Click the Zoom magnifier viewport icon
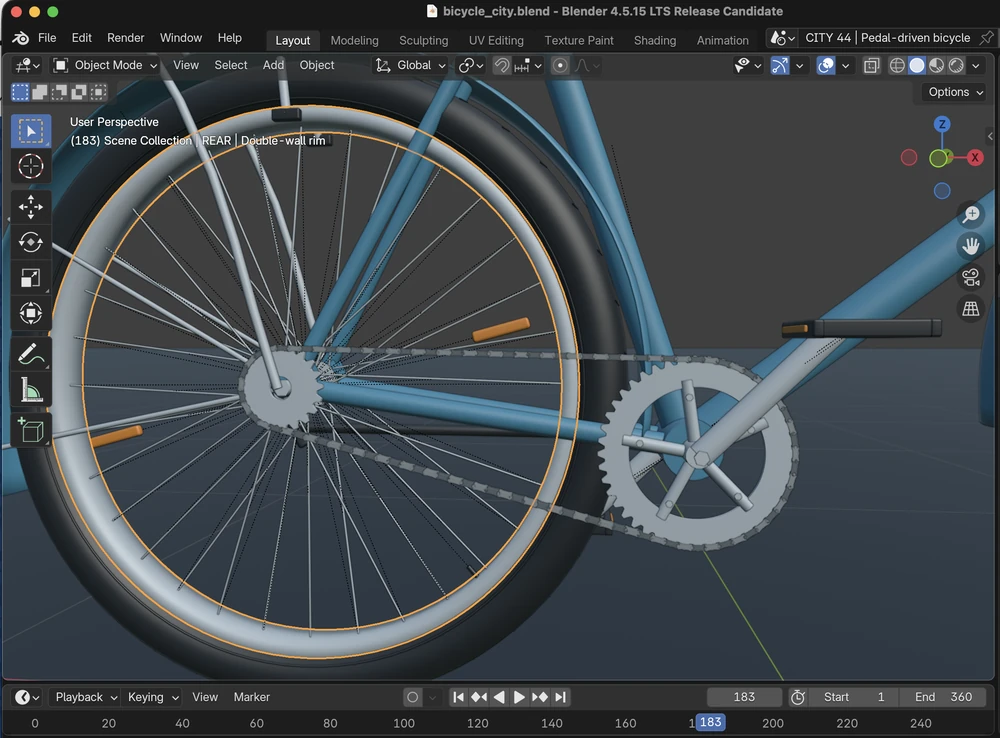 click(971, 214)
